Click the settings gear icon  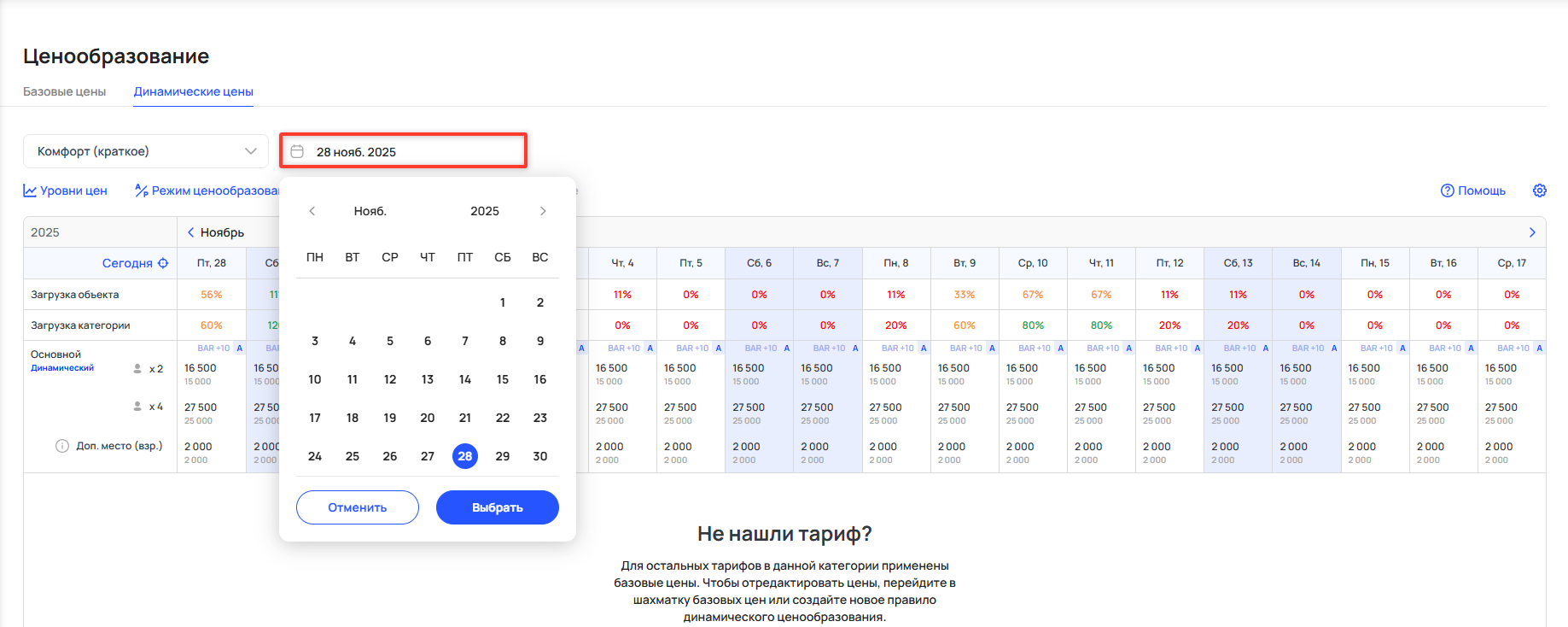[x=1539, y=190]
